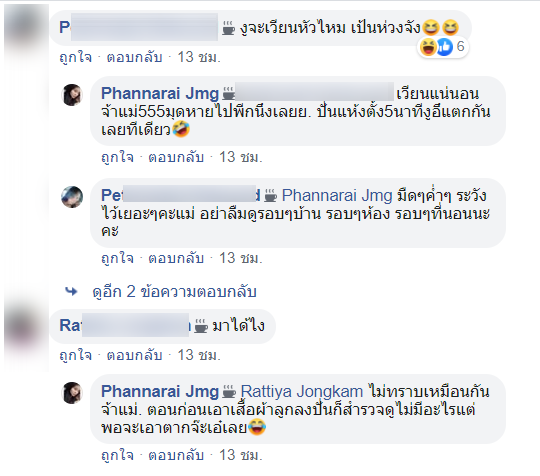Click the reply arrow icon beside ดูอีก 2
This screenshot has height=476, width=540.
[x=71, y=292]
